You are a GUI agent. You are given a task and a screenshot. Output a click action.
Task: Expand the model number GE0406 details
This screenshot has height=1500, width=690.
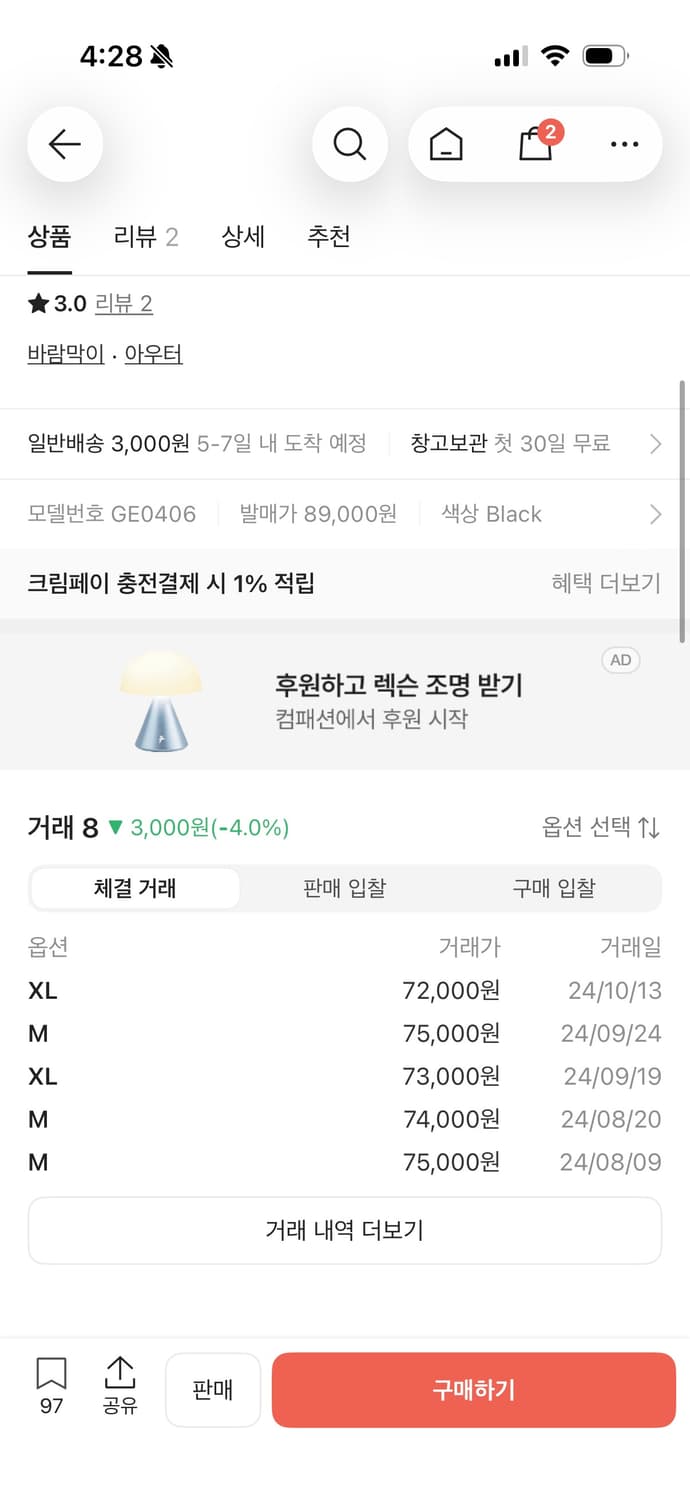(x=657, y=513)
